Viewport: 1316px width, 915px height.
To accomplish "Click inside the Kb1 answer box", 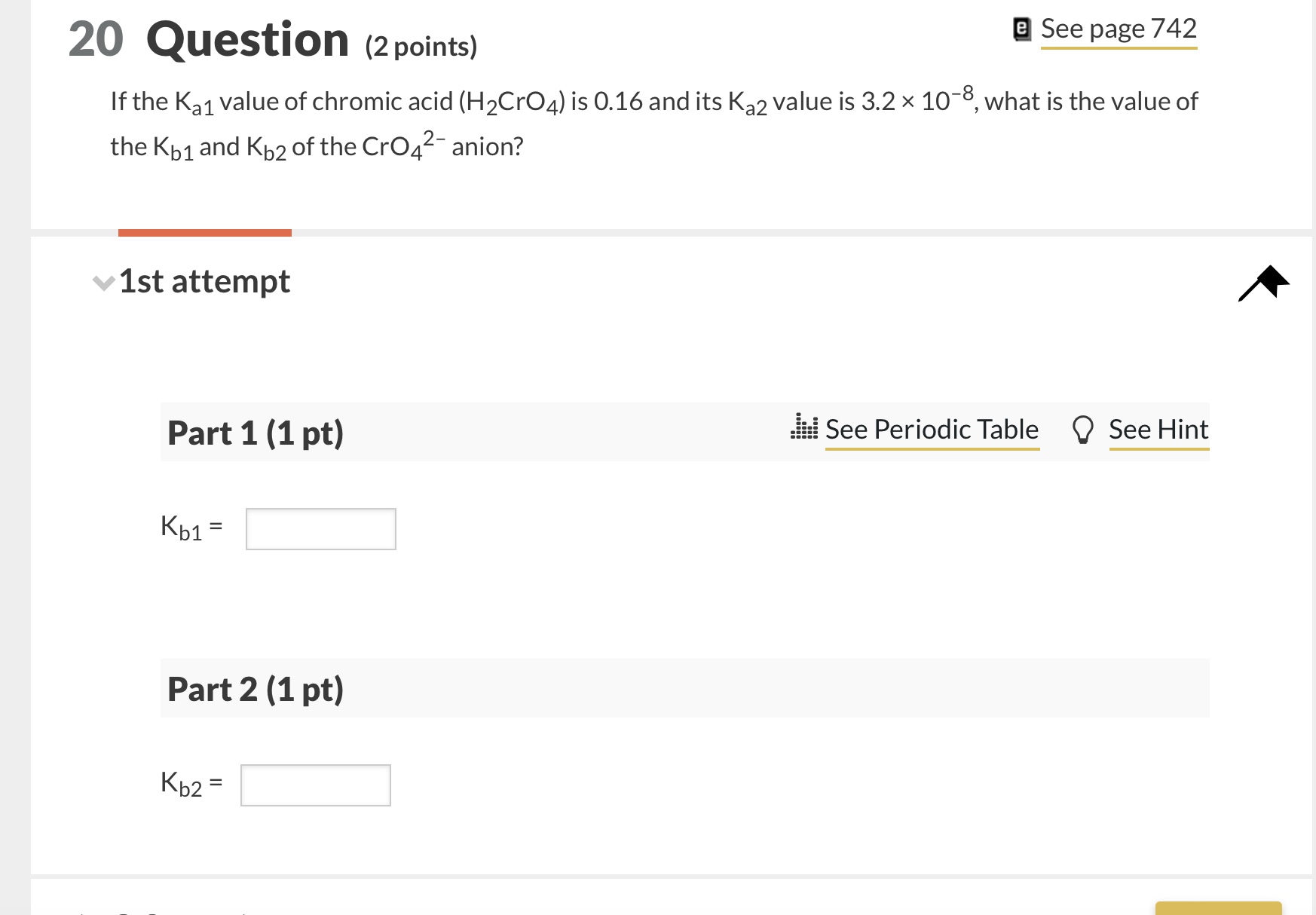I will (320, 529).
